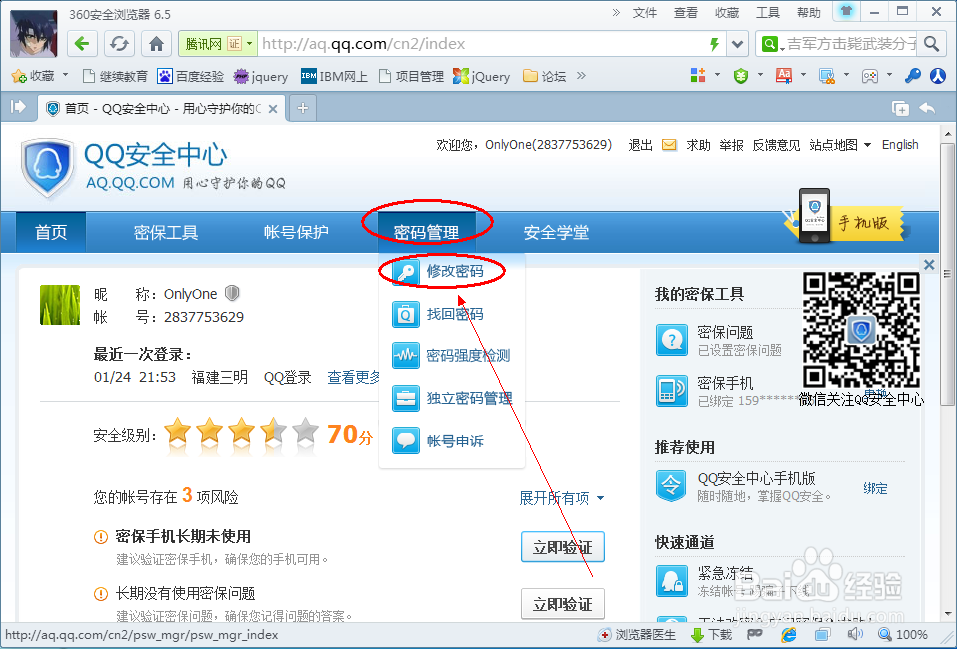The height and width of the screenshot is (649, 957).
Task: Click 立即验证 for 密保手机长期未使用
Action: click(563, 547)
